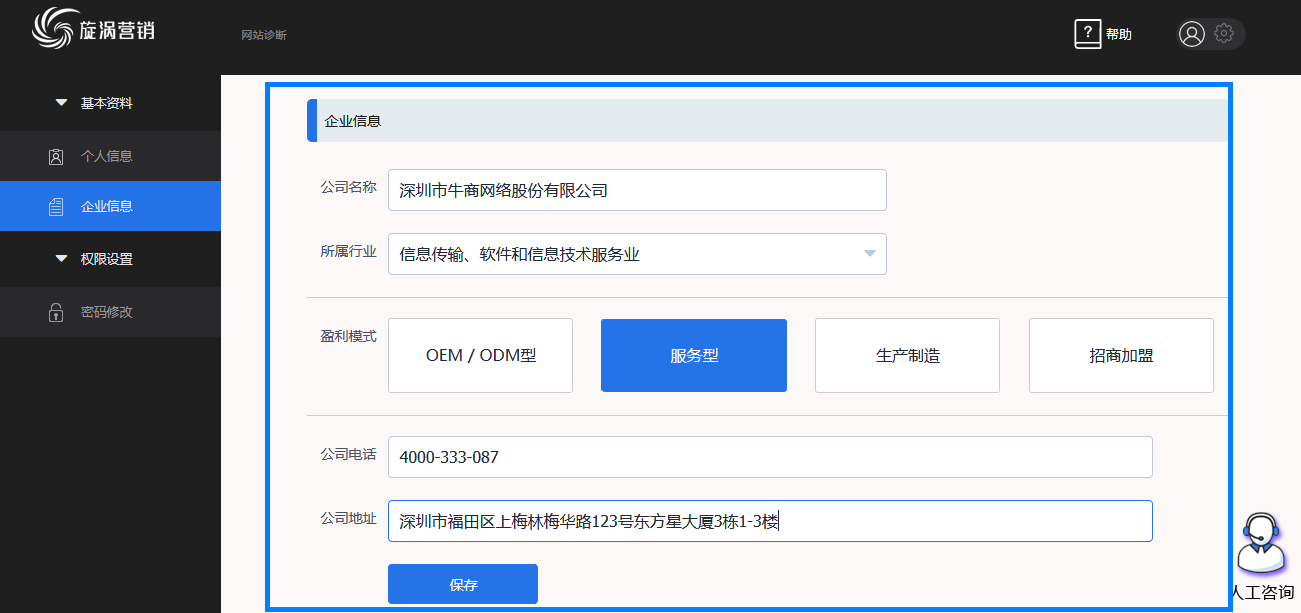Open the settings gear icon in header
This screenshot has width=1301, height=613.
[x=1224, y=33]
